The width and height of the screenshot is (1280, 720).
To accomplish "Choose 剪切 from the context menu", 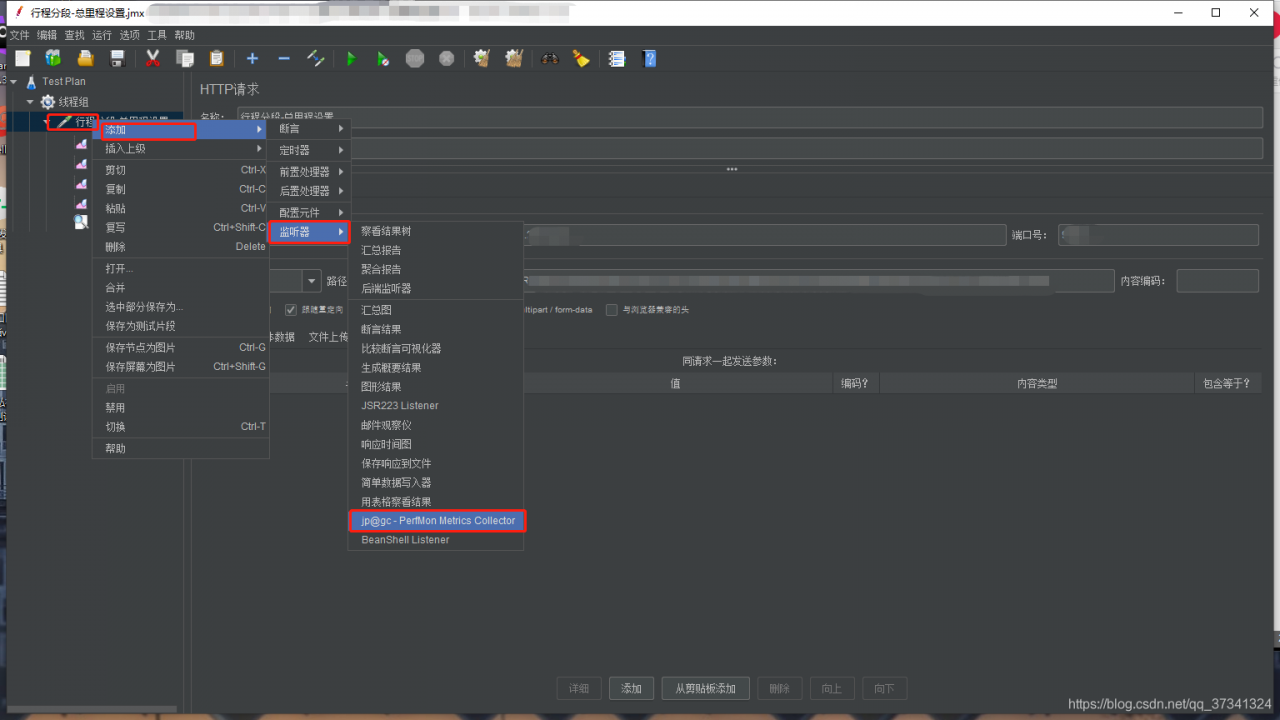I will (180, 170).
